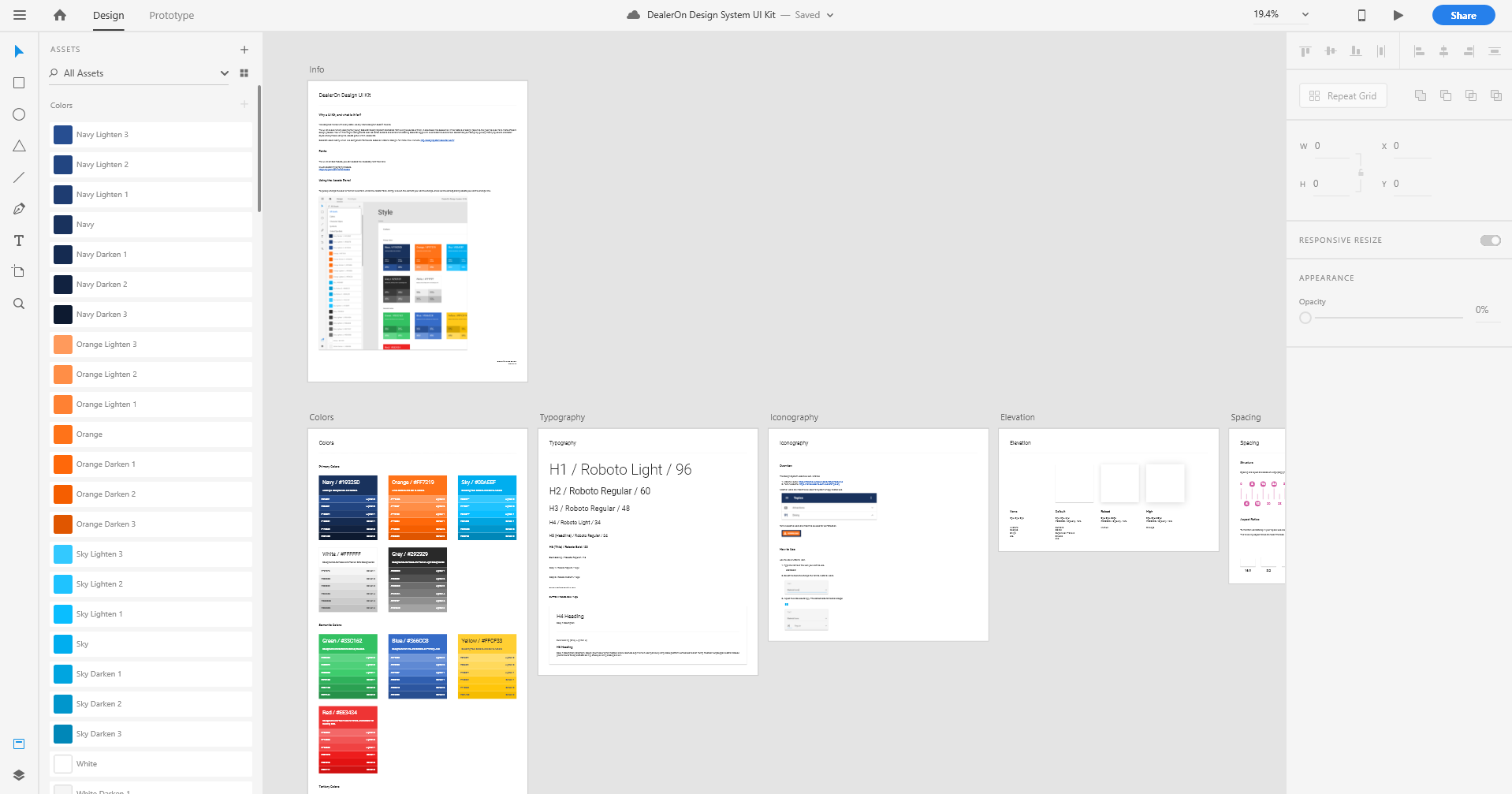1512x794 pixels.
Task: Click the Share button
Action: (1464, 15)
